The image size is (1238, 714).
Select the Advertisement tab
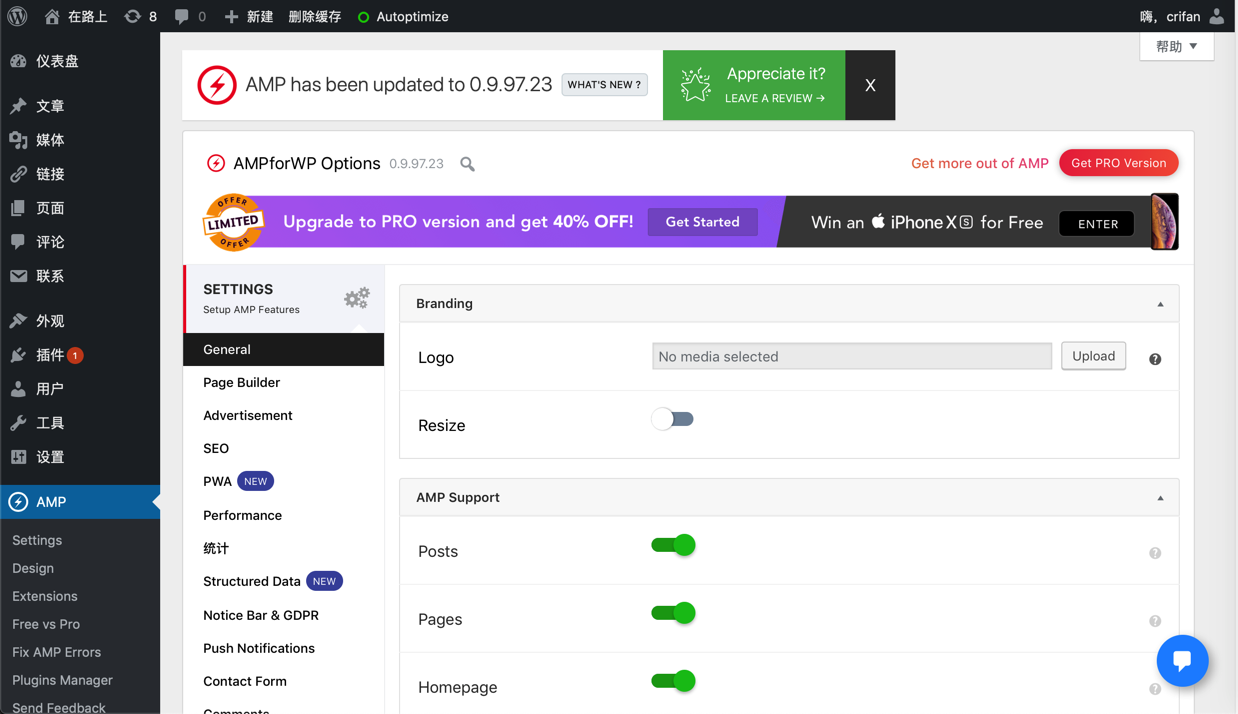coord(284,415)
